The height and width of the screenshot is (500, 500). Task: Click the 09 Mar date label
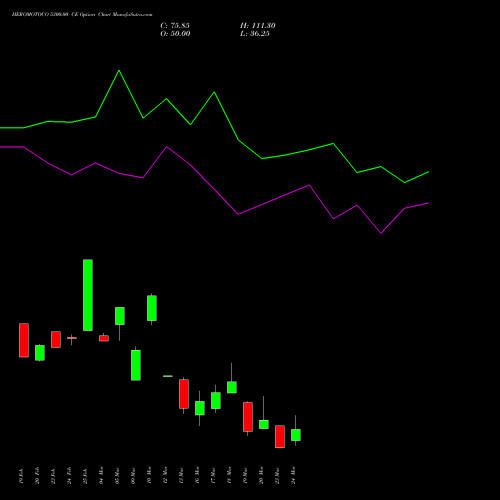coord(133,475)
